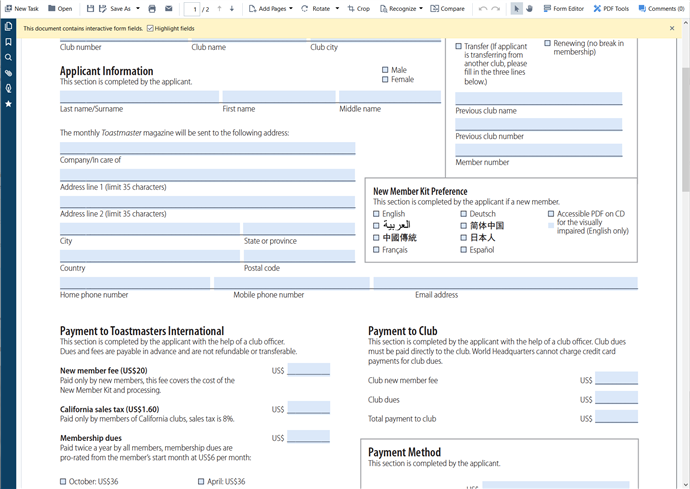Check the April US$36 checkbox
The image size is (690, 489).
[201, 482]
